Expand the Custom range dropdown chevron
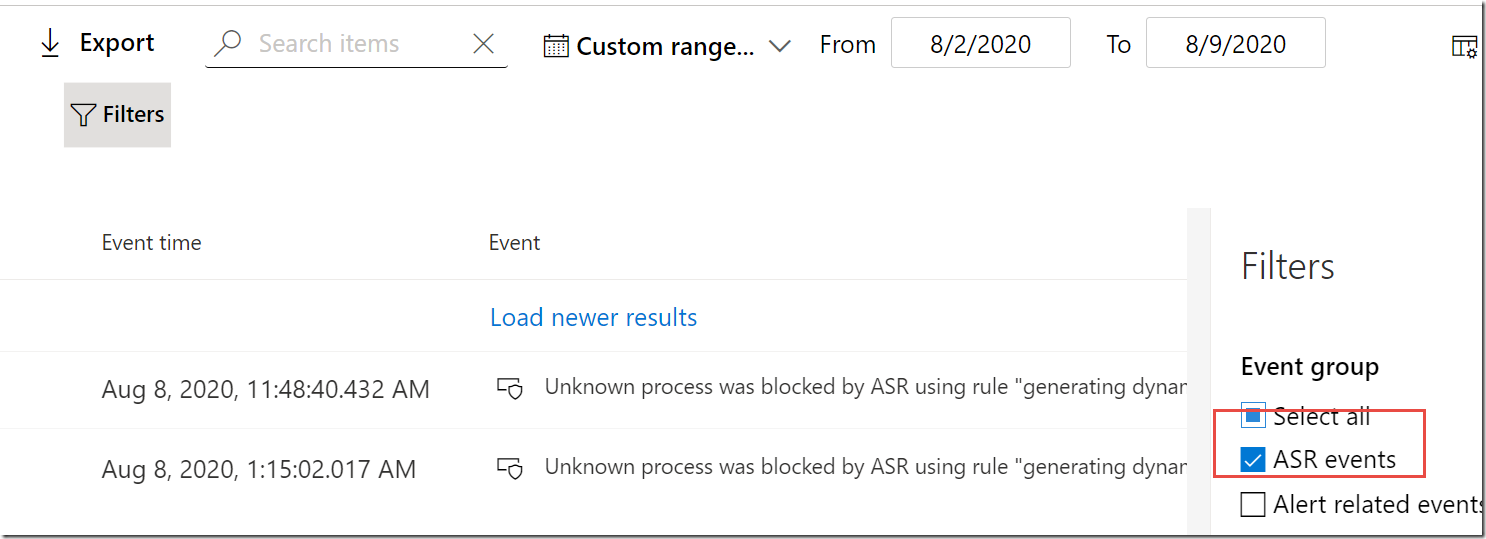 (780, 46)
